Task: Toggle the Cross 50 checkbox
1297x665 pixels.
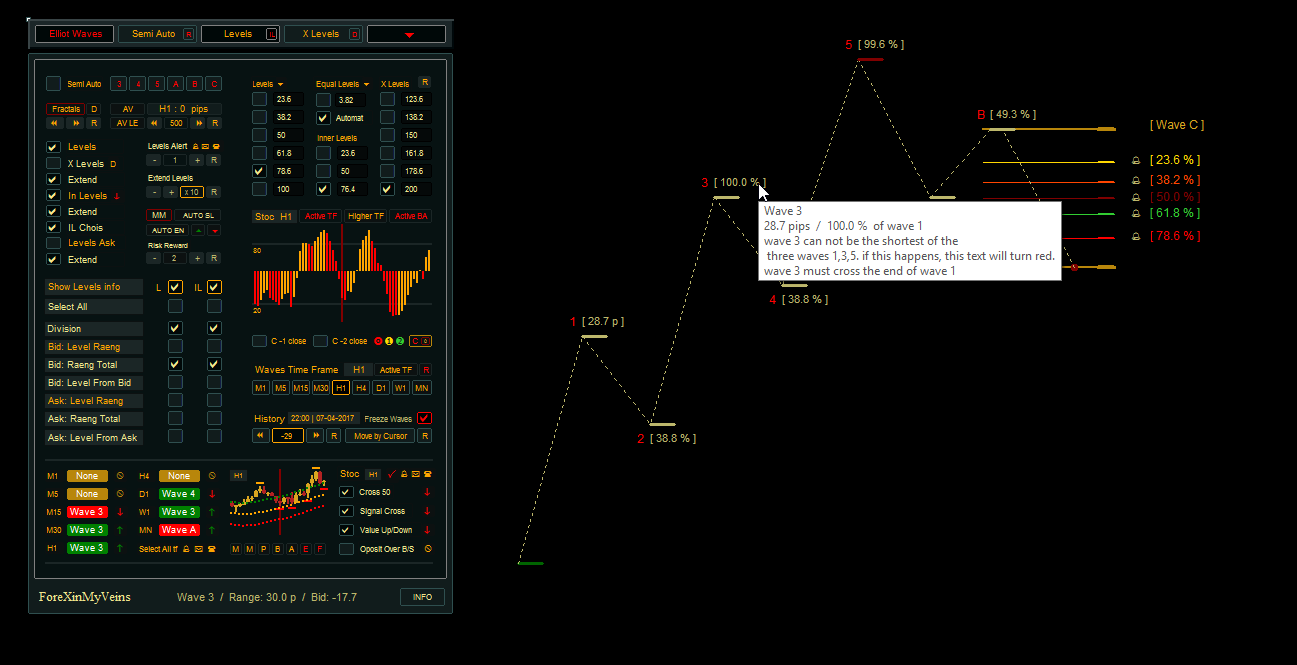Action: (x=346, y=492)
